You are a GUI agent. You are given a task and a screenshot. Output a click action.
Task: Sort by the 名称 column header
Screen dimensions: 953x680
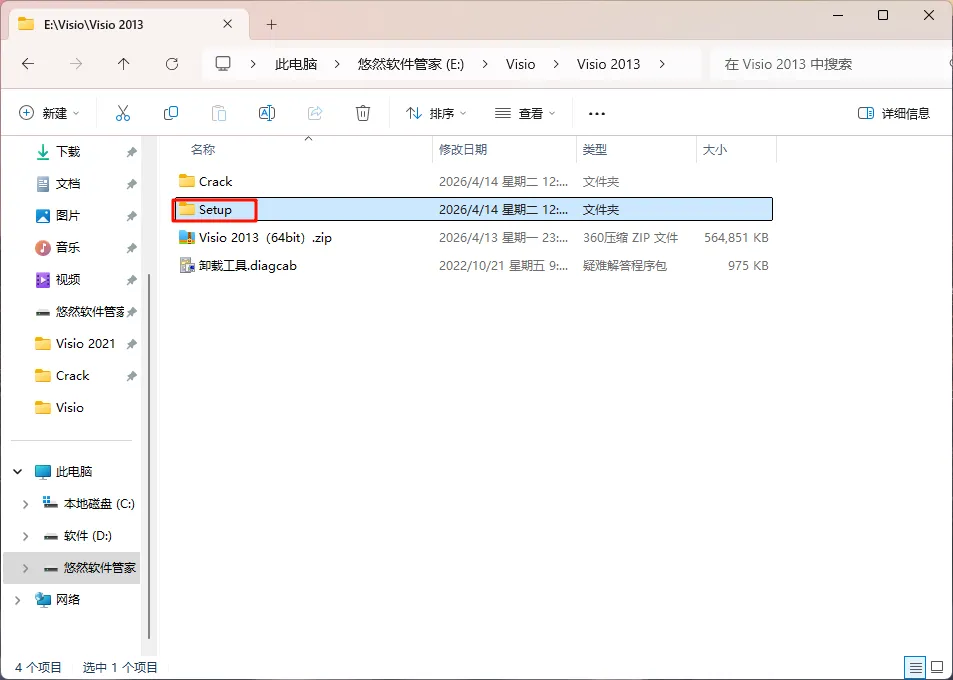coord(203,149)
